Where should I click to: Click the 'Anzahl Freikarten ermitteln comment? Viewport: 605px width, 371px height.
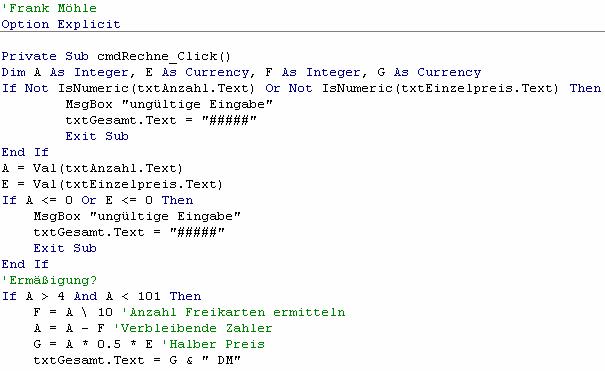coord(233,312)
